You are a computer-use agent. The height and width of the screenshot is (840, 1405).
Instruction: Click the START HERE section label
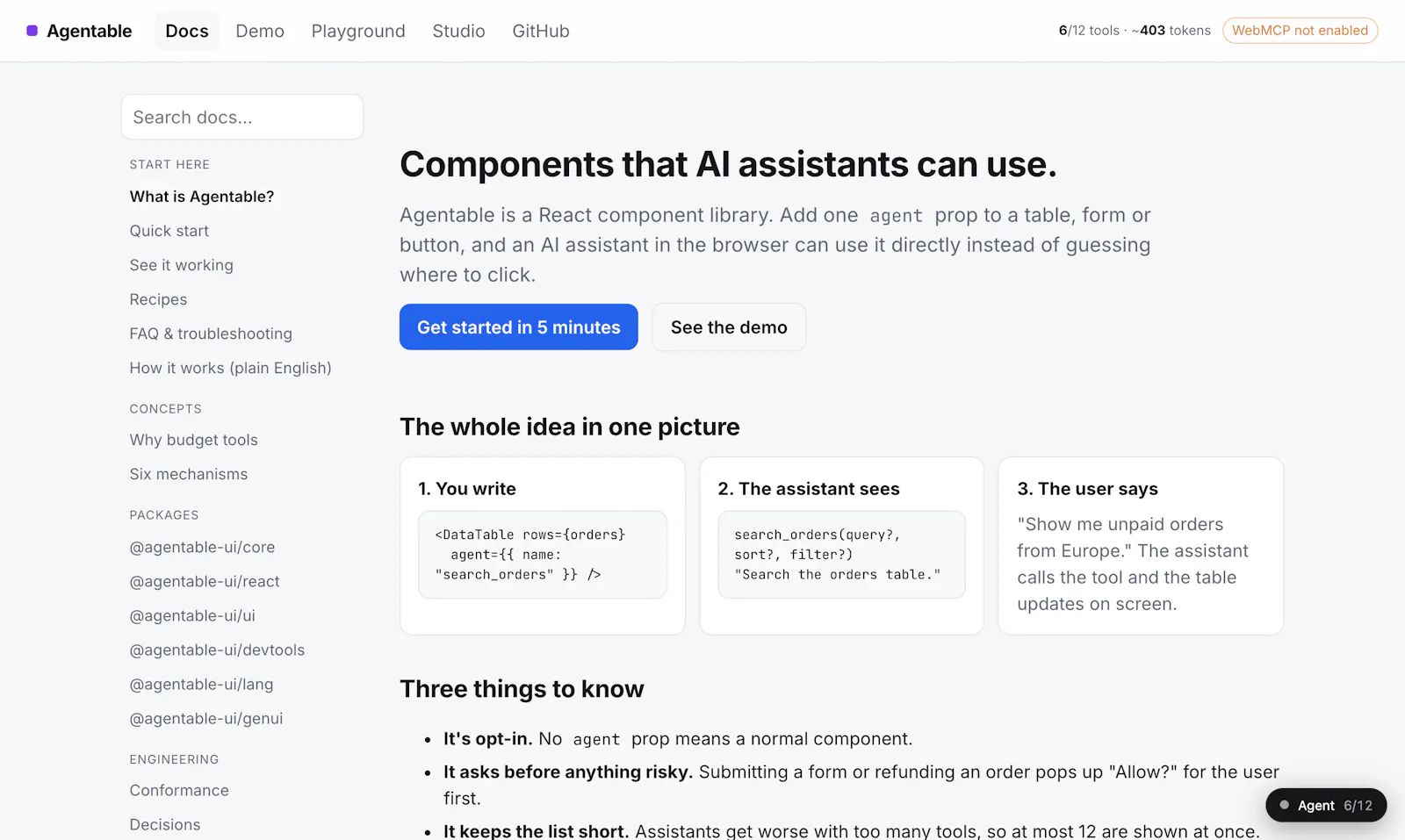pos(169,164)
